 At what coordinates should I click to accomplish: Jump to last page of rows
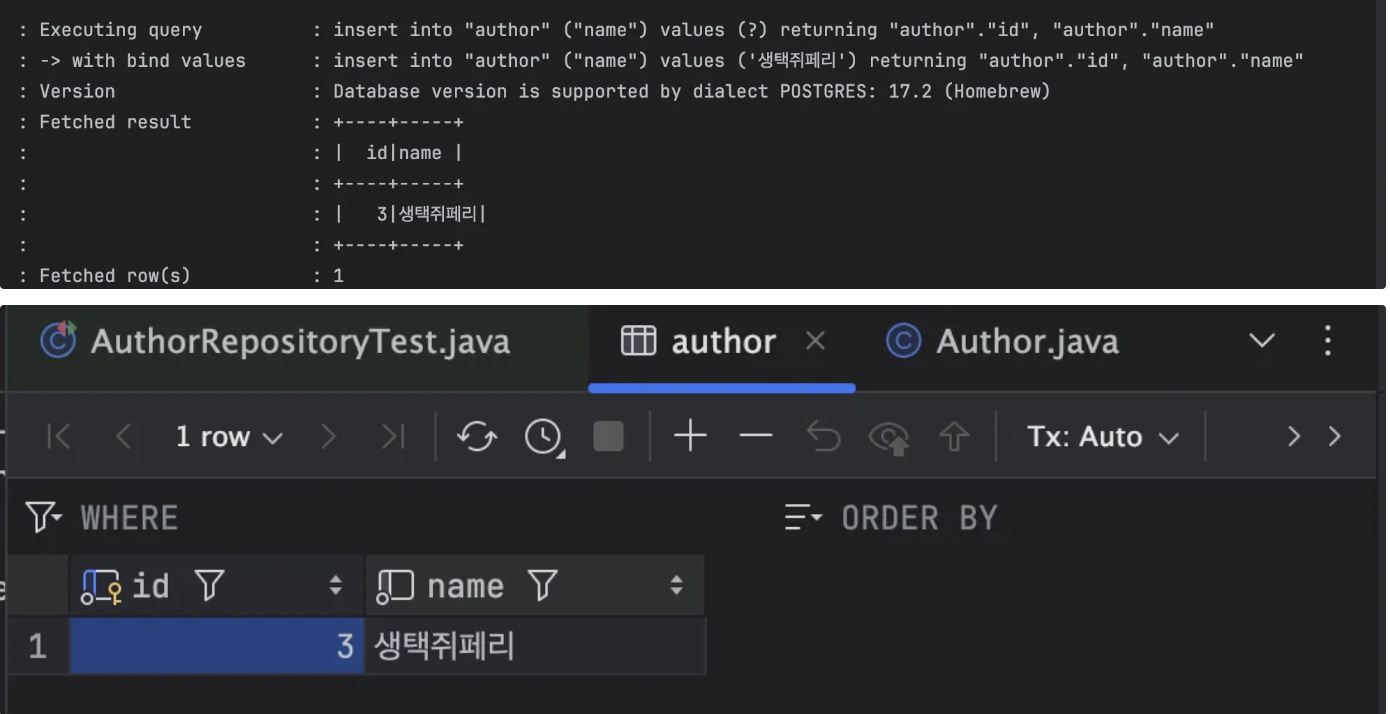tap(393, 437)
